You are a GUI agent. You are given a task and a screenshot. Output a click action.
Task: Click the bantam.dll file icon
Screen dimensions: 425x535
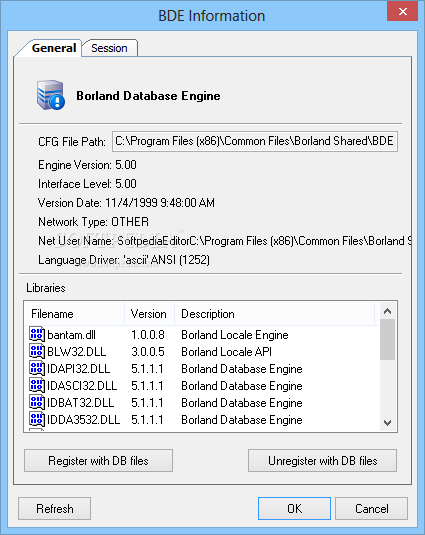click(x=37, y=335)
